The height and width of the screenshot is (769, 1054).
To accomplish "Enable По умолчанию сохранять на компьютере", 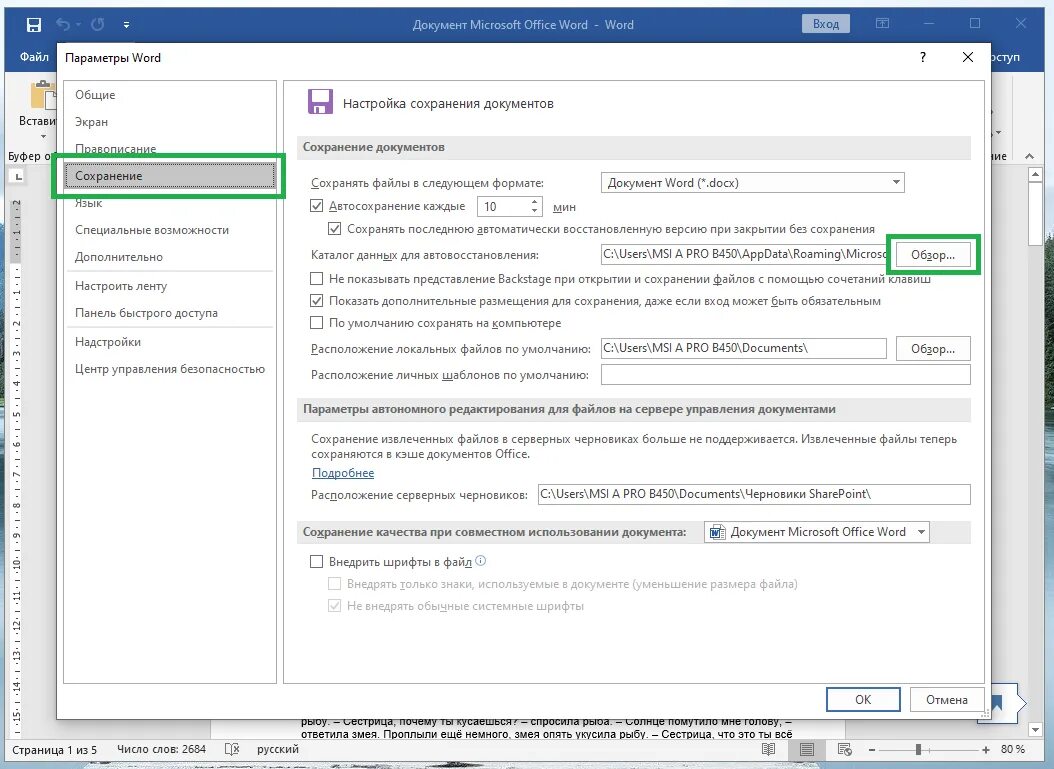I will pos(317,323).
